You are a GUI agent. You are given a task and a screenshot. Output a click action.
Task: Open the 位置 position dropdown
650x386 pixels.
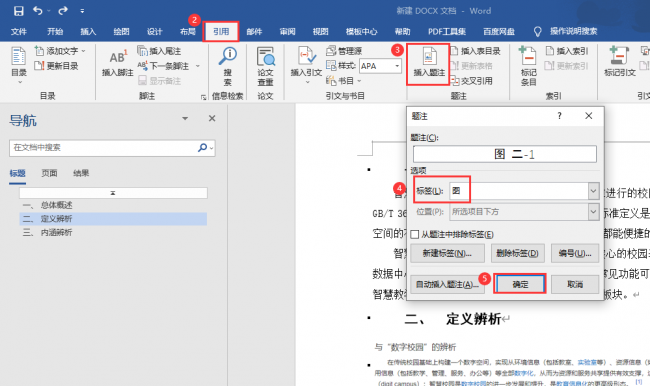point(593,212)
